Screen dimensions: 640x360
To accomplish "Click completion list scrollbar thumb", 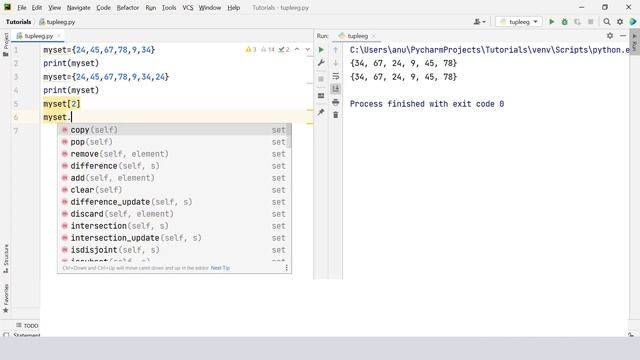I will pyautogui.click(x=290, y=136).
